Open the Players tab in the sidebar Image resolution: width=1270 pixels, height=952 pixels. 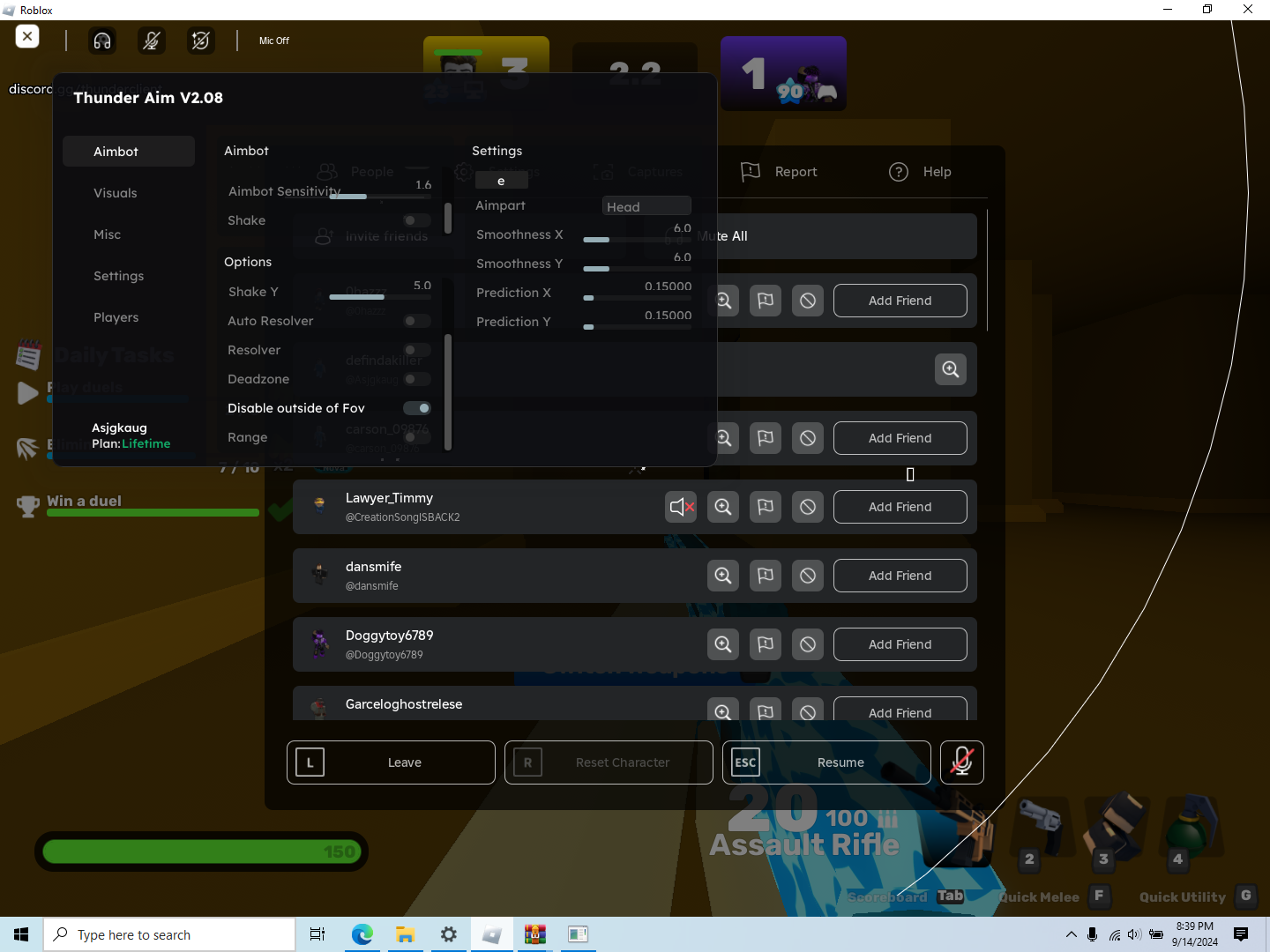click(x=116, y=317)
